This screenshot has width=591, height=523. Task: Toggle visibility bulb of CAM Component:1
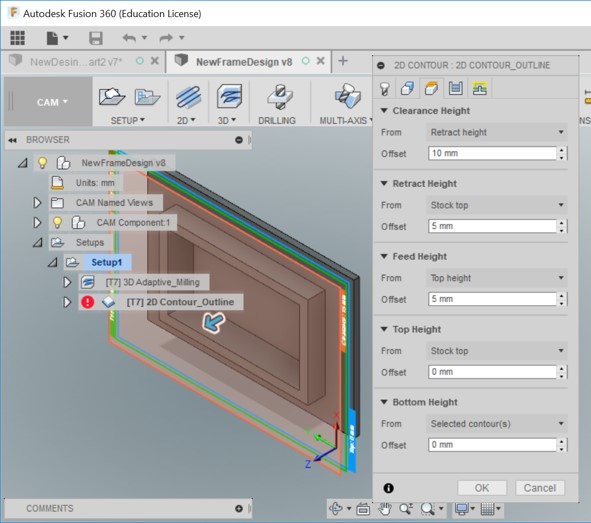57,223
